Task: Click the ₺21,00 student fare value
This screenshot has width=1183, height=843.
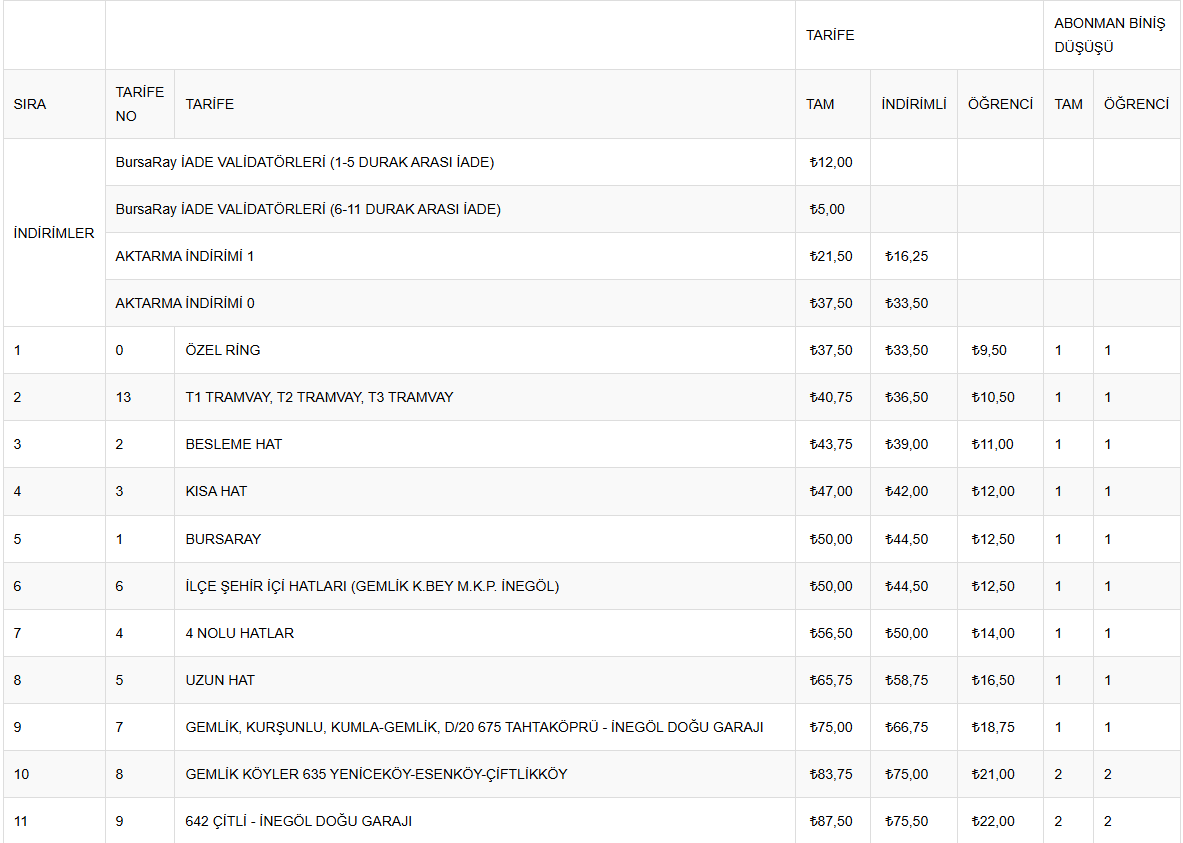Action: point(993,774)
